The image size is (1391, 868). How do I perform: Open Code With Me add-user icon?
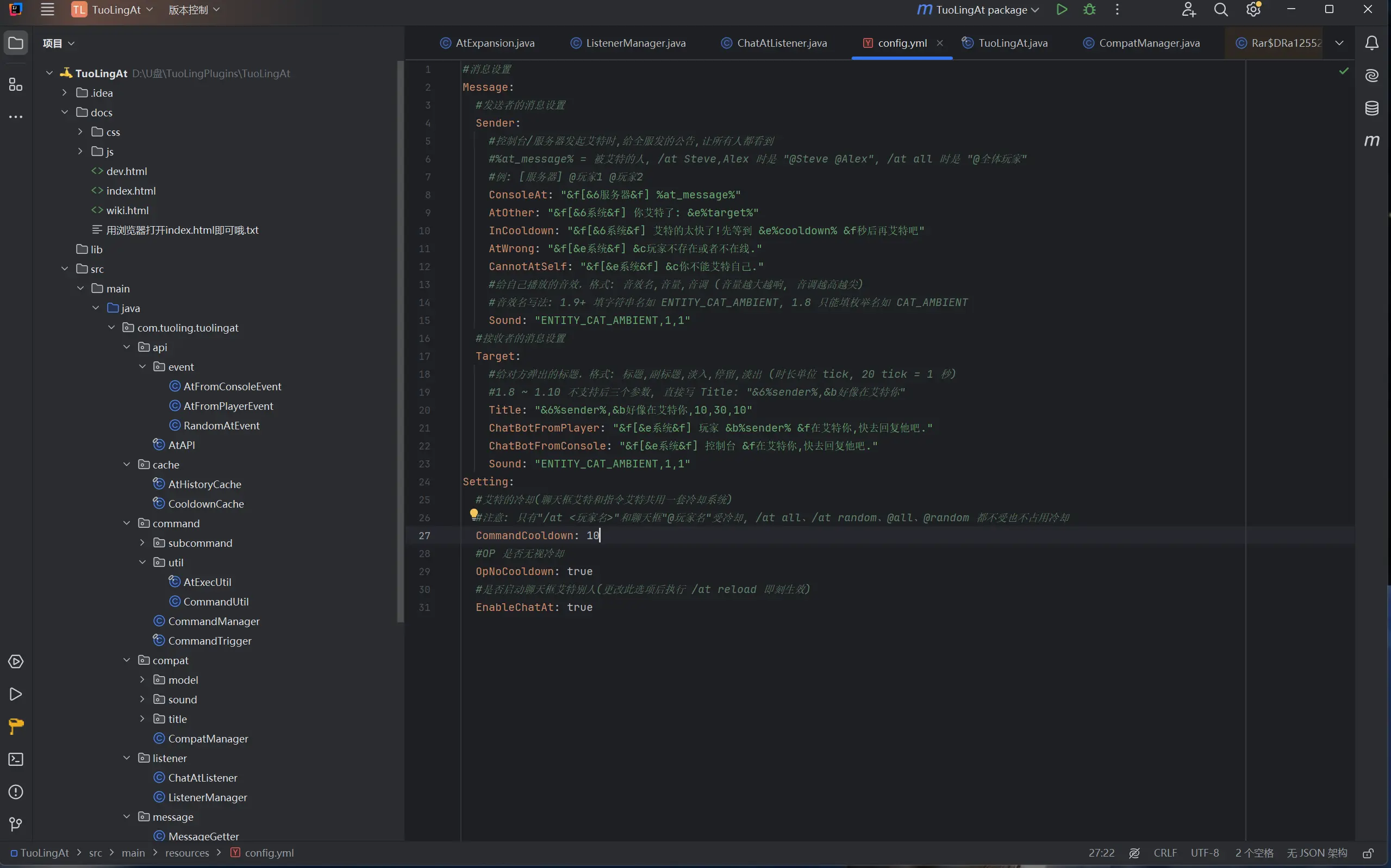tap(1188, 10)
